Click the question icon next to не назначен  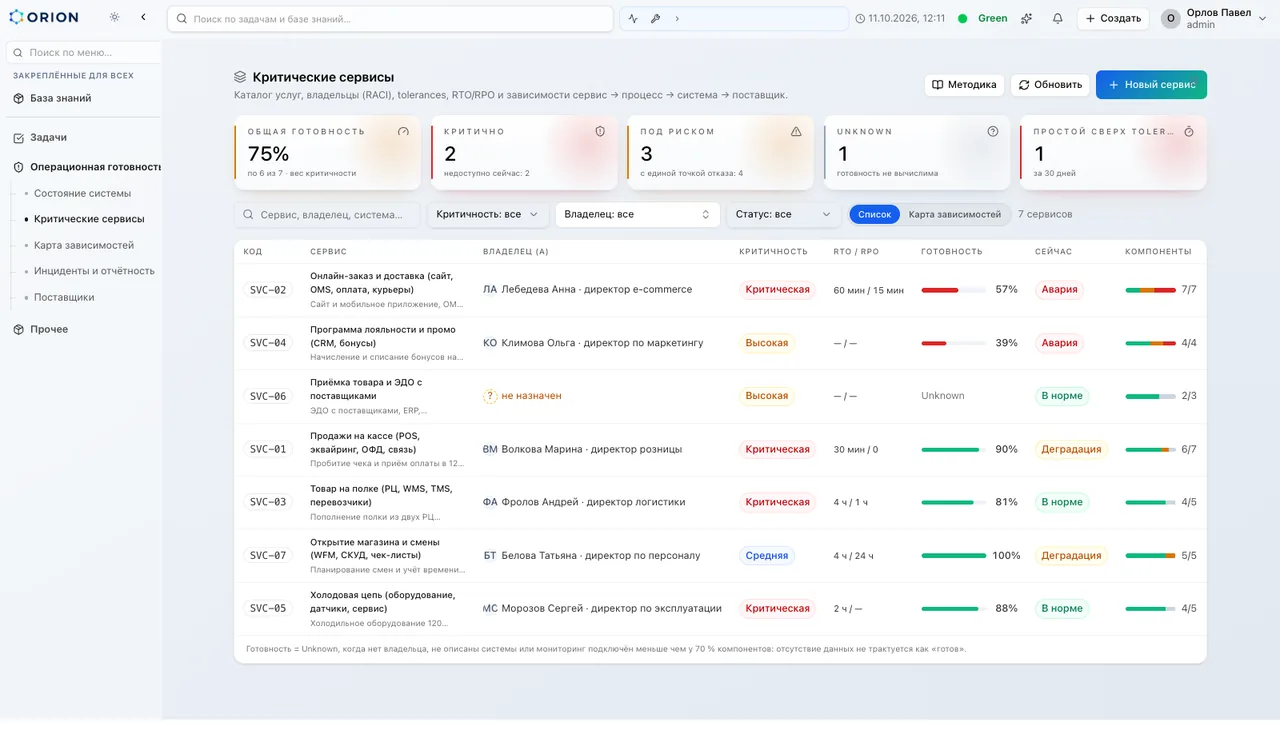coord(490,396)
